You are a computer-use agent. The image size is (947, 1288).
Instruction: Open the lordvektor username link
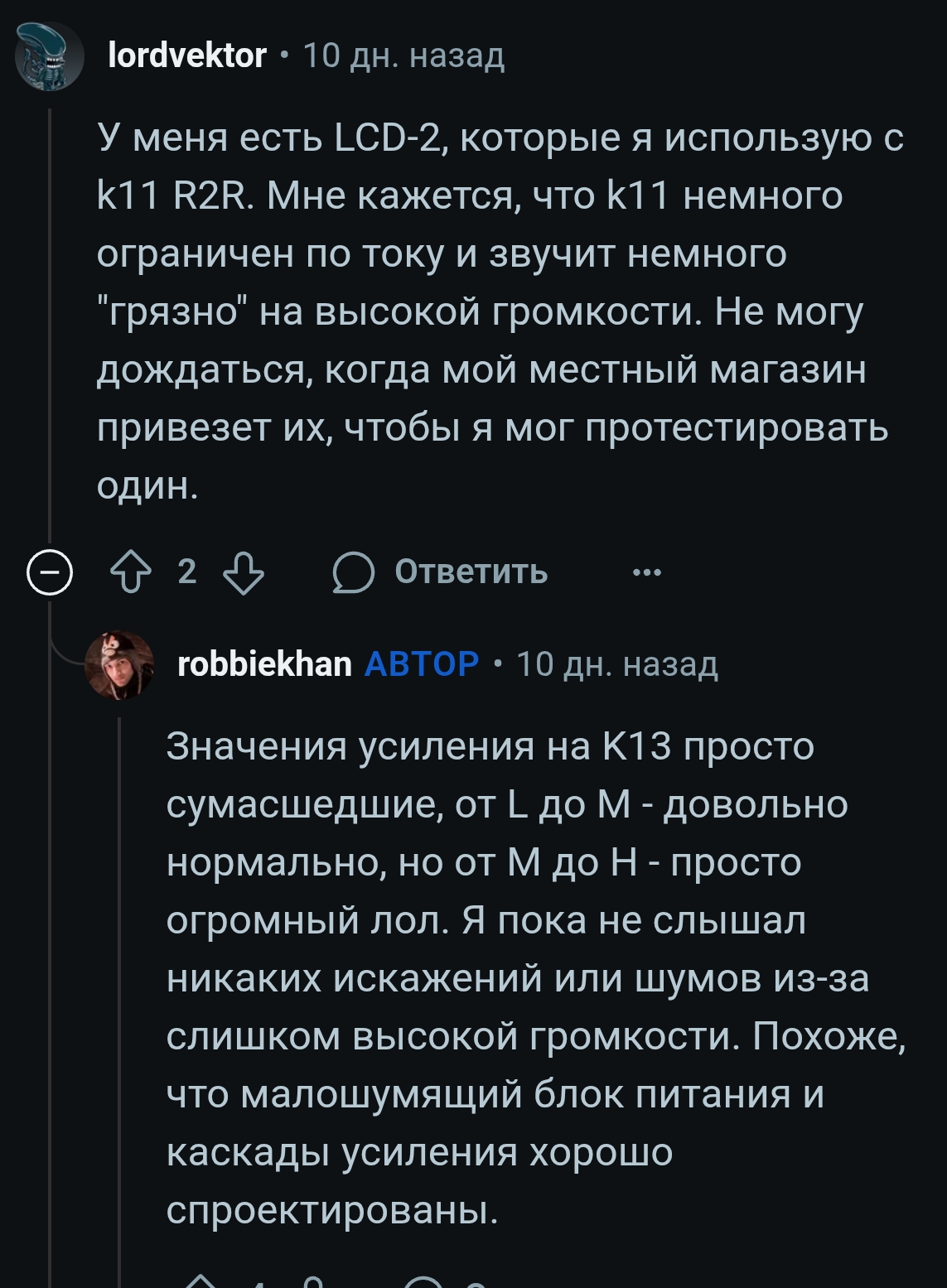coord(187,55)
